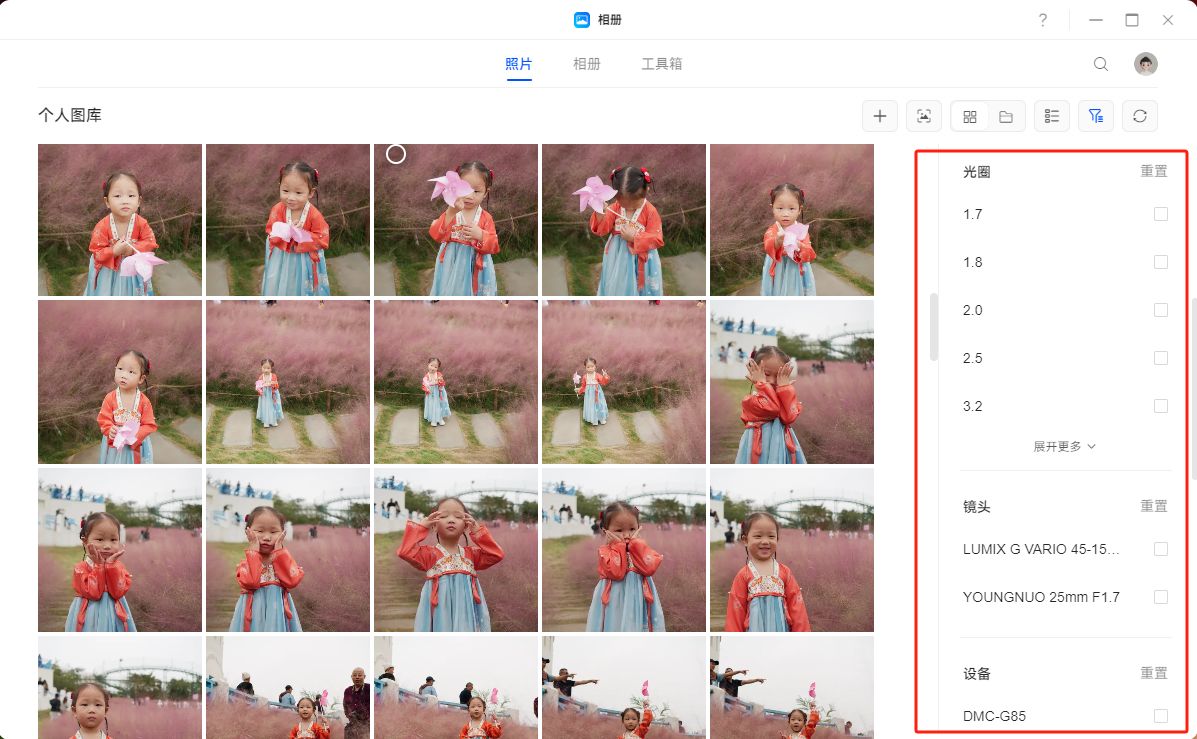This screenshot has width=1197, height=739.
Task: Expand more aperture options 展开更多
Action: point(1064,447)
